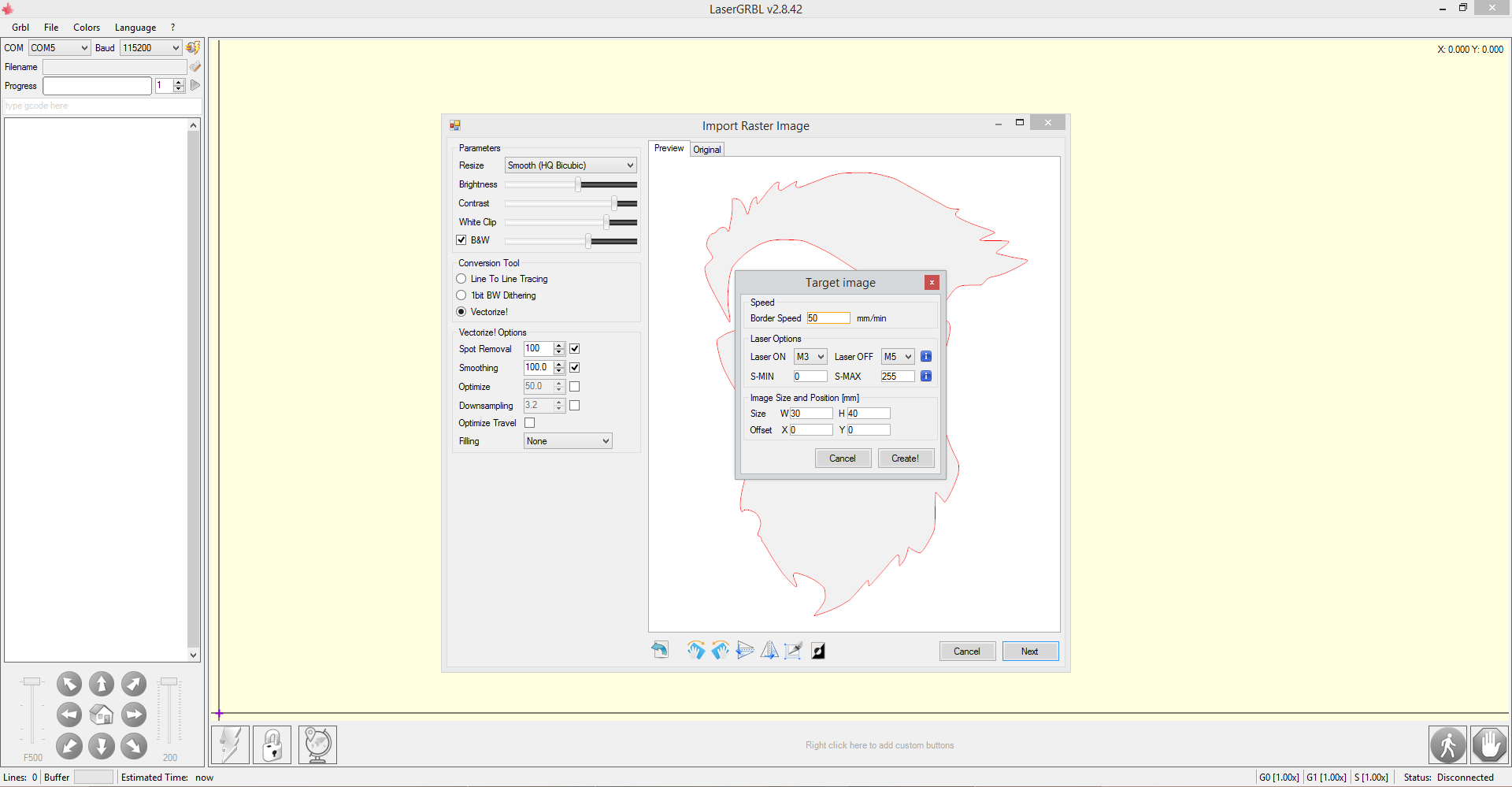
Task: Rotate the image clockwise
Action: pyautogui.click(x=696, y=650)
